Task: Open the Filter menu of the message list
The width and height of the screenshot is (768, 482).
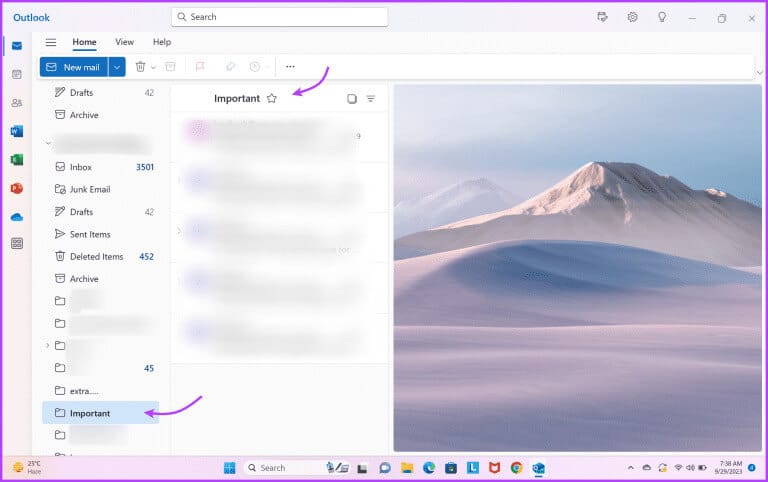Action: point(371,98)
